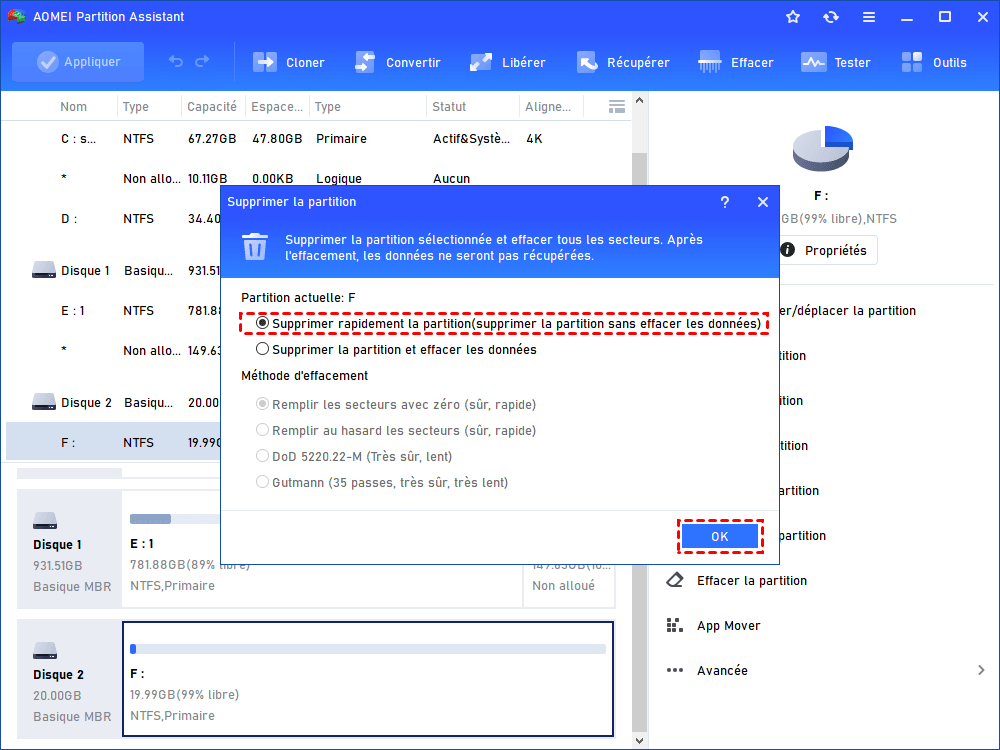Image resolution: width=1000 pixels, height=750 pixels.
Task: Select the D: partition row
Action: click(114, 219)
